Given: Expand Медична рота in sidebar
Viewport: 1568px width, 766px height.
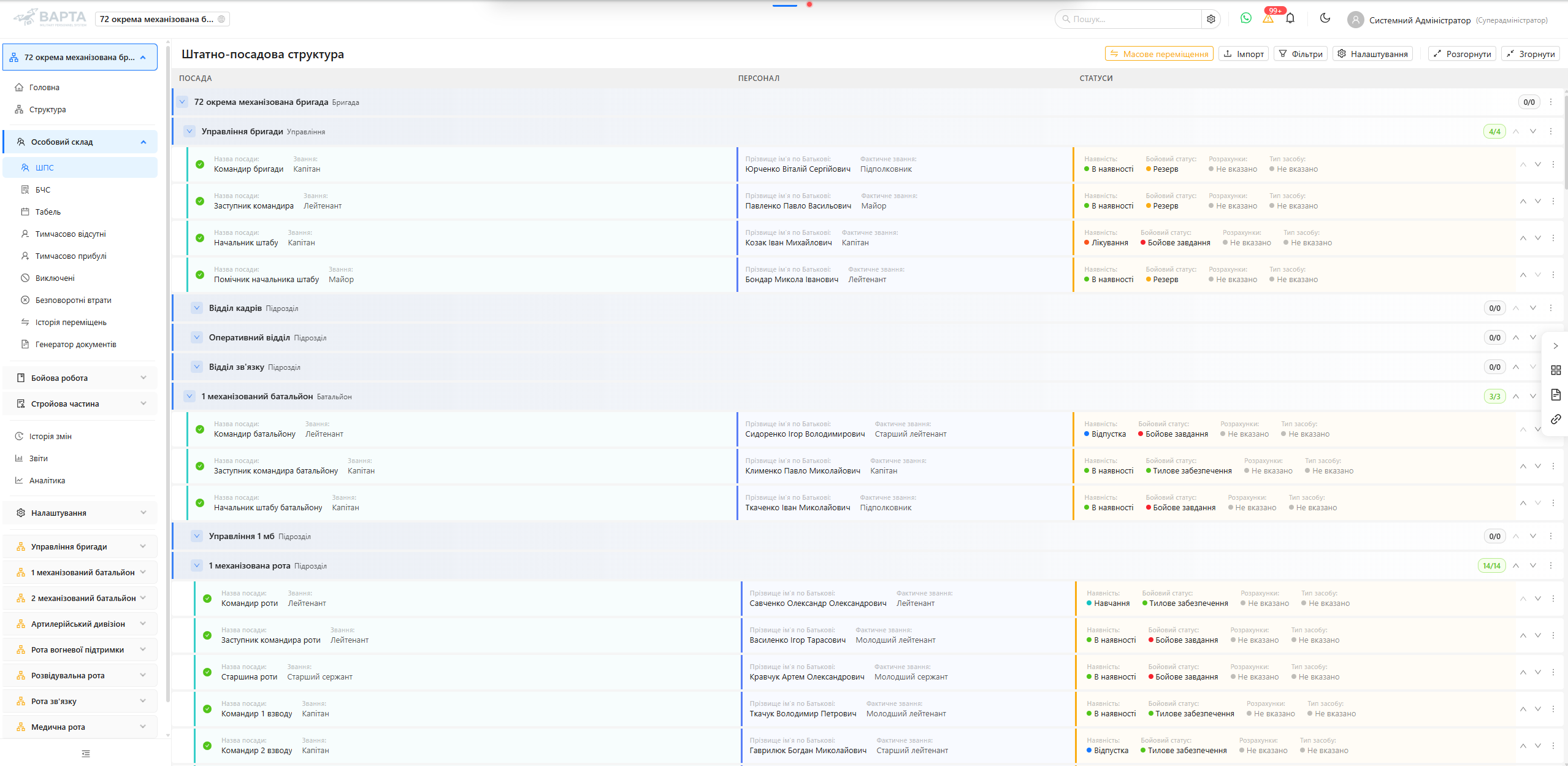Looking at the screenshot, I should [80, 727].
